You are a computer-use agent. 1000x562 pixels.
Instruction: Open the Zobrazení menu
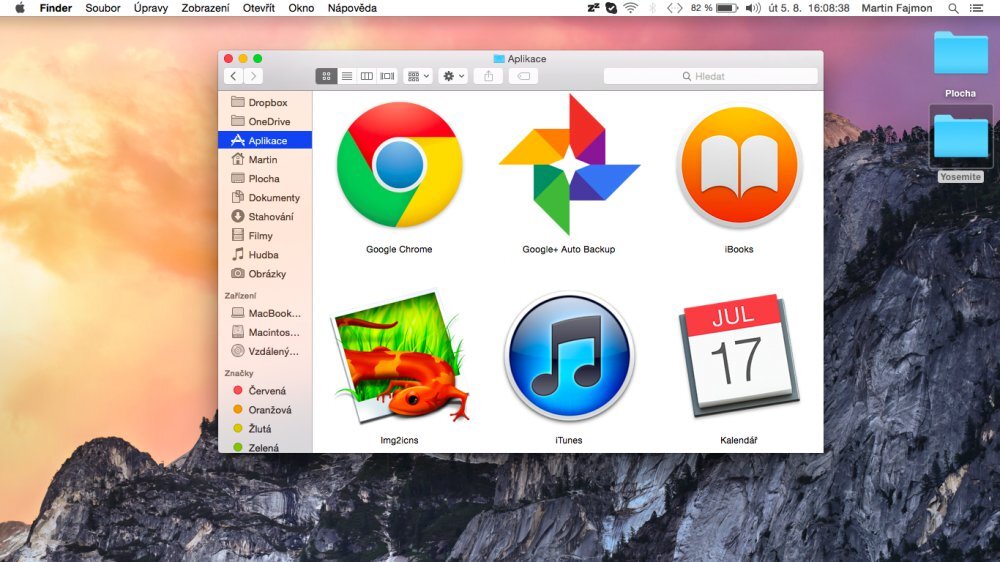(205, 8)
